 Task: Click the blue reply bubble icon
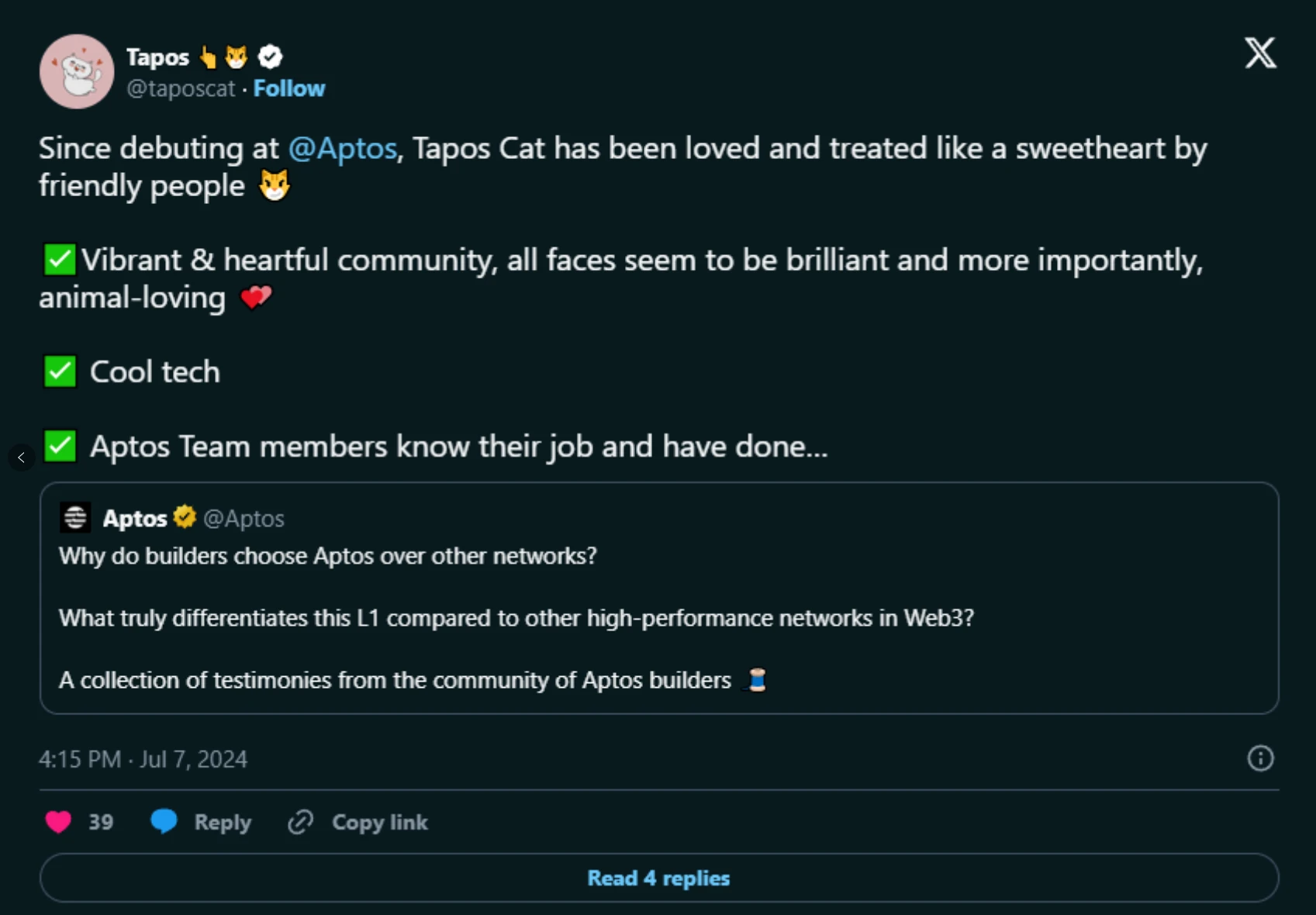tap(164, 821)
